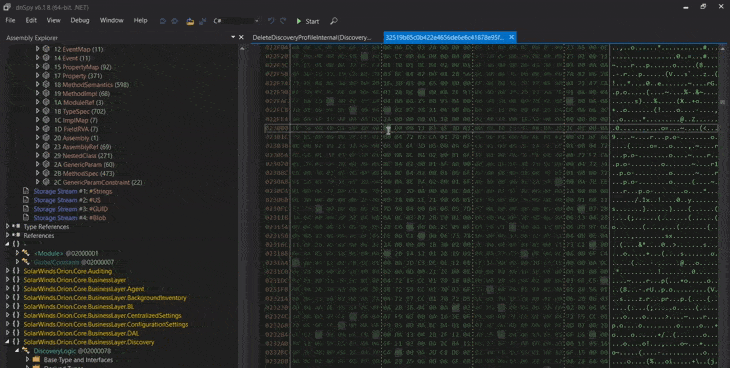Click the table icon beside 20 Assembly

(x=46, y=138)
